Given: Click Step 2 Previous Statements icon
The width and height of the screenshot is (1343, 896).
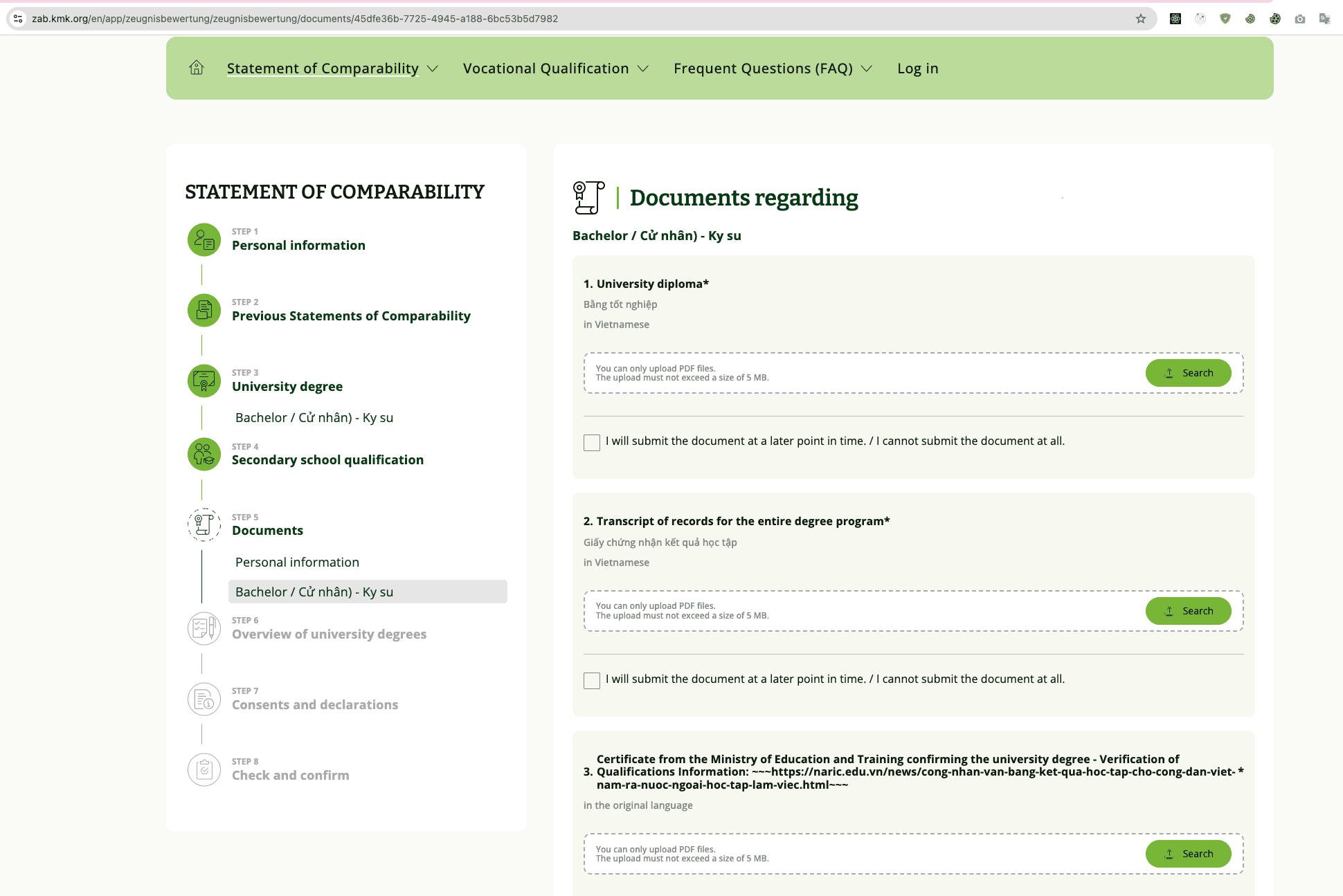Looking at the screenshot, I should (x=204, y=310).
